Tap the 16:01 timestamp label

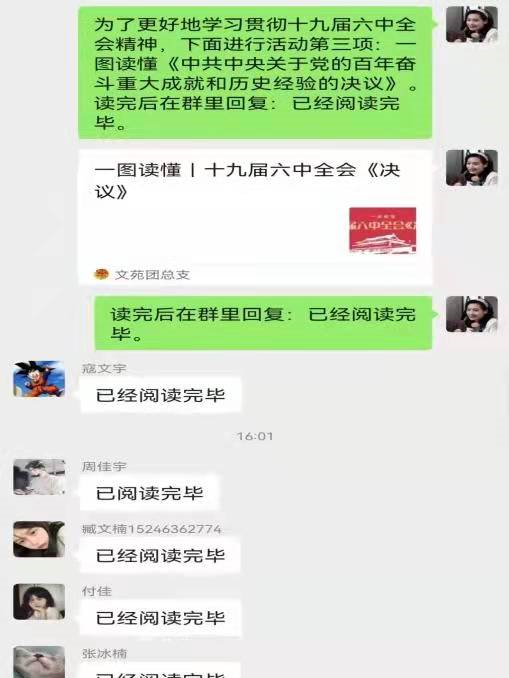(255, 436)
